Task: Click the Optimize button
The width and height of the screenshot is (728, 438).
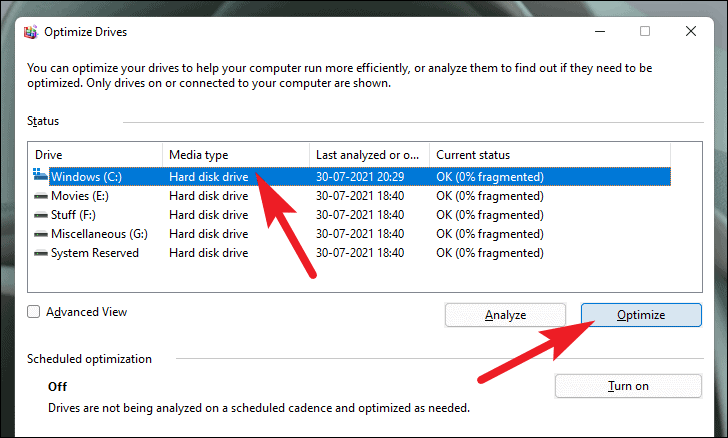Action: click(x=641, y=315)
